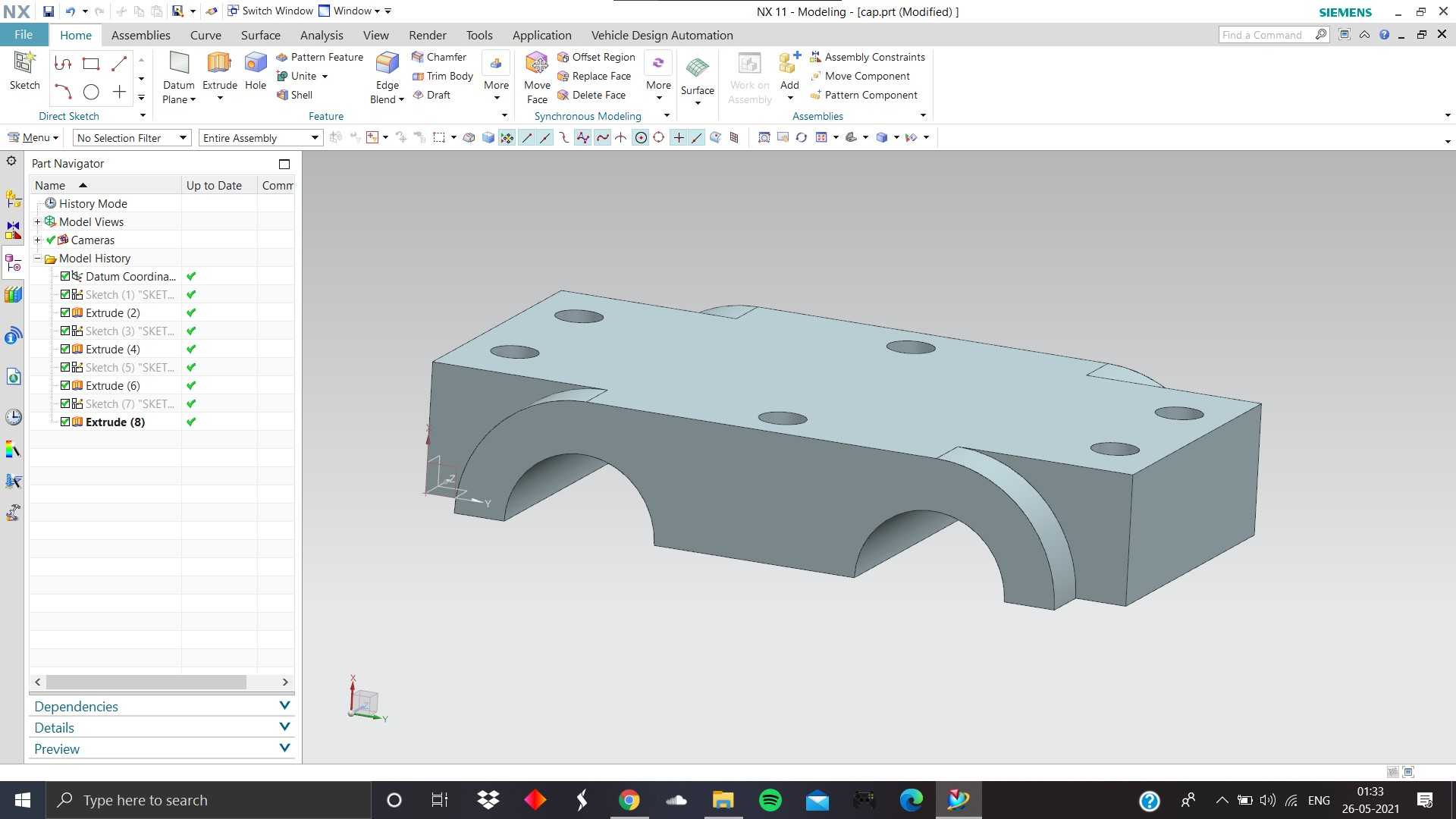Expand the Cameras node
This screenshot has height=819, width=1456.
click(x=37, y=240)
